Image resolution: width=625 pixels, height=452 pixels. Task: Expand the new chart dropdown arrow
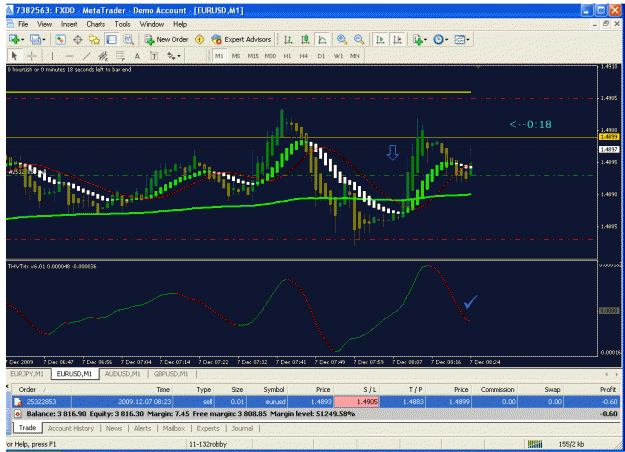(22, 39)
